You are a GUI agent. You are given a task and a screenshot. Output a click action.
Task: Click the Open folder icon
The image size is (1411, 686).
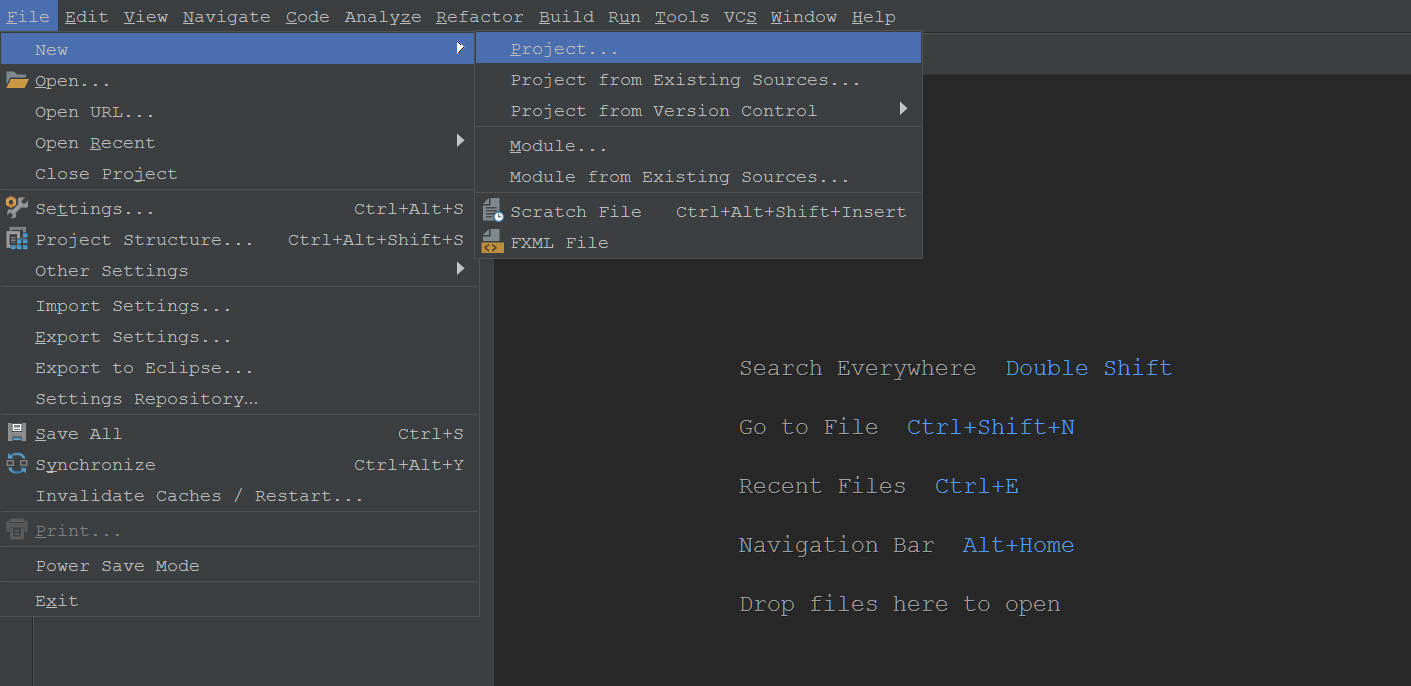[x=17, y=80]
